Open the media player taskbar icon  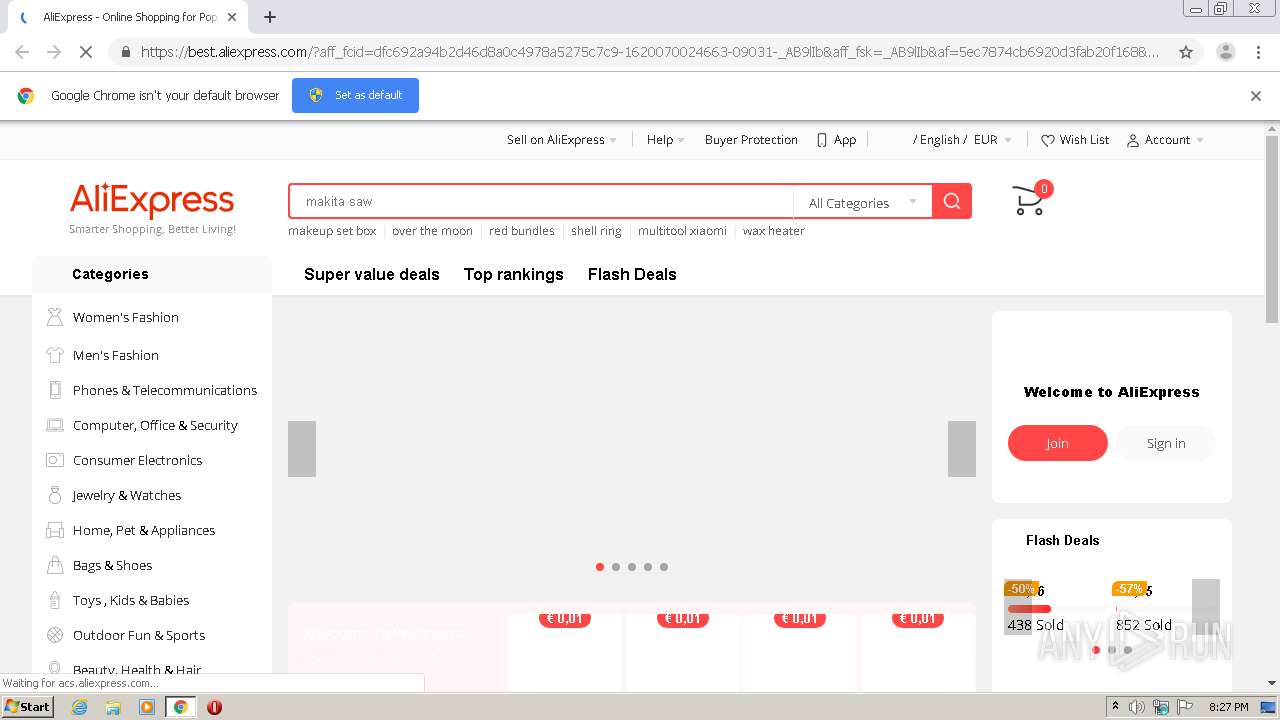147,707
